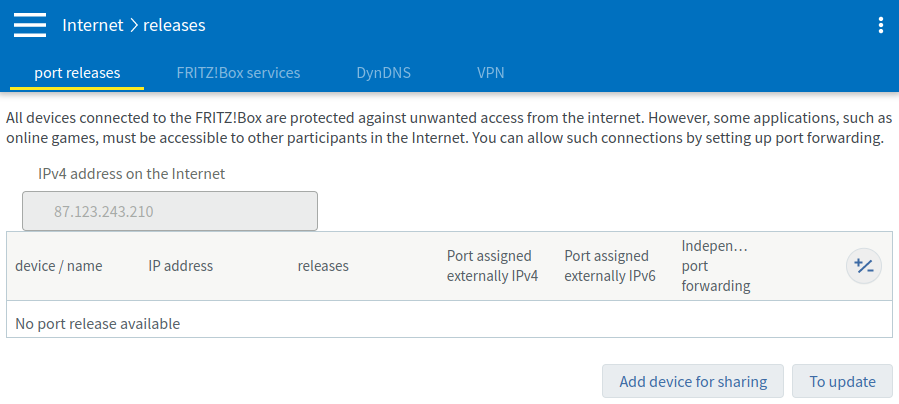Click the Port assigned externally IPv6 header
The height and width of the screenshot is (404, 899).
[610, 266]
